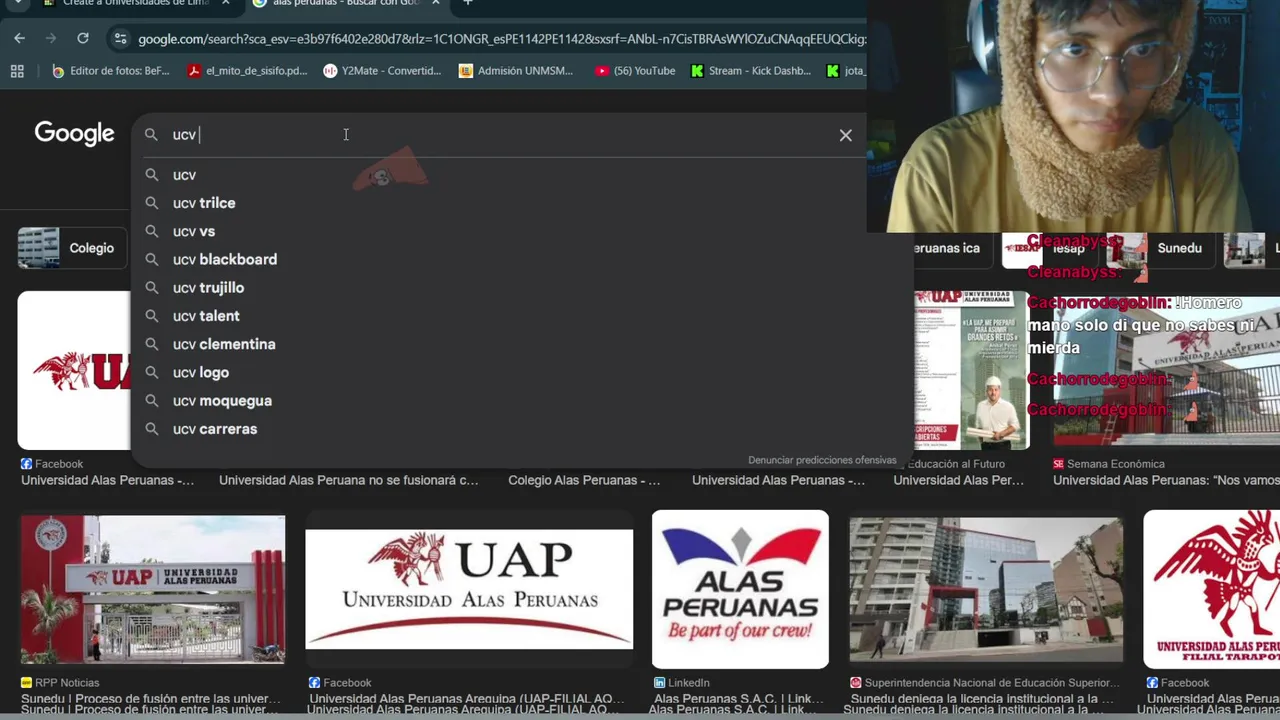Open the apps grid in bookmarks bar
Viewport: 1280px width, 720px height.
[17, 71]
